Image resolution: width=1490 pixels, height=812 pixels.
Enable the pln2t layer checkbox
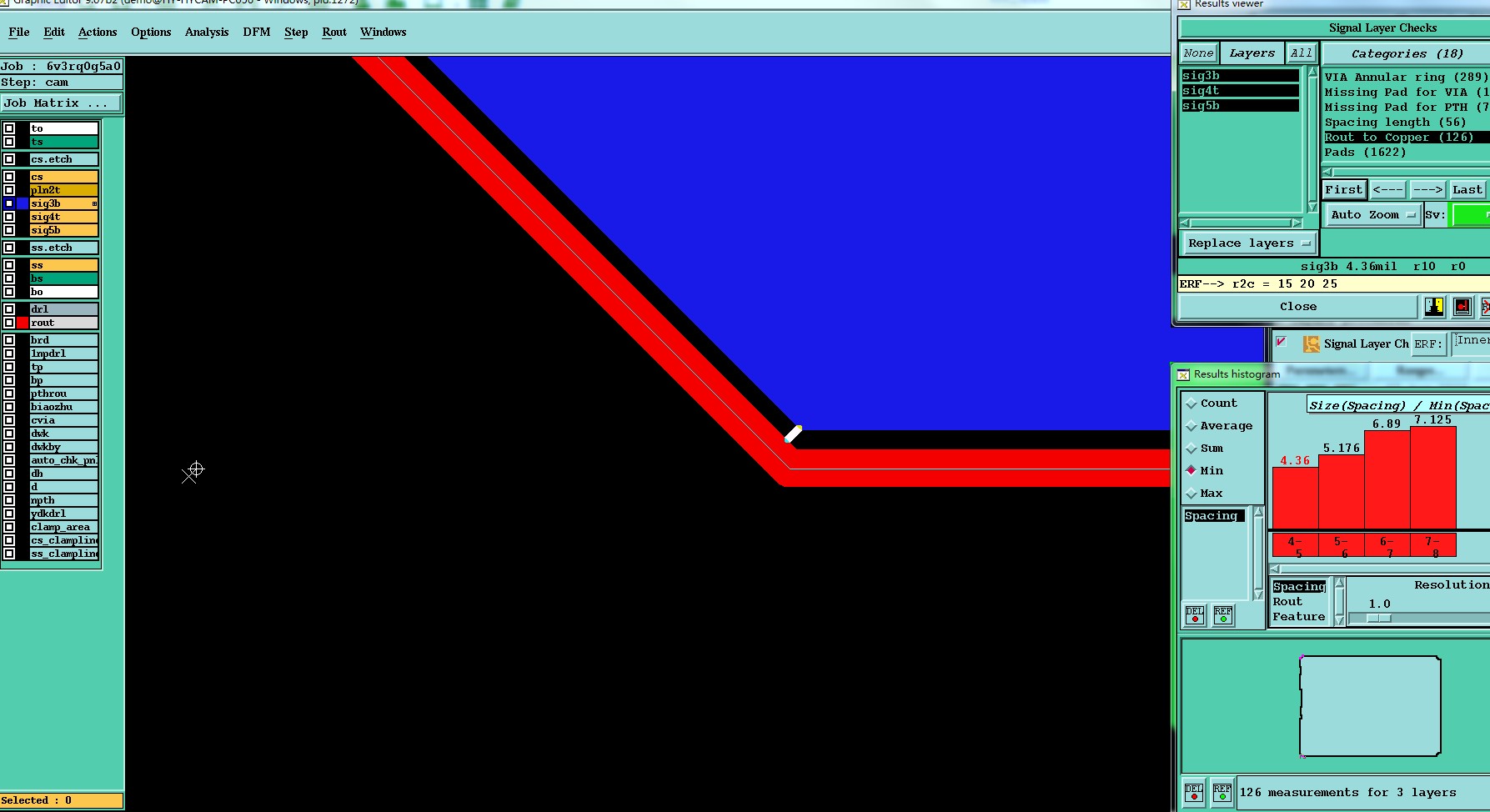pyautogui.click(x=9, y=190)
